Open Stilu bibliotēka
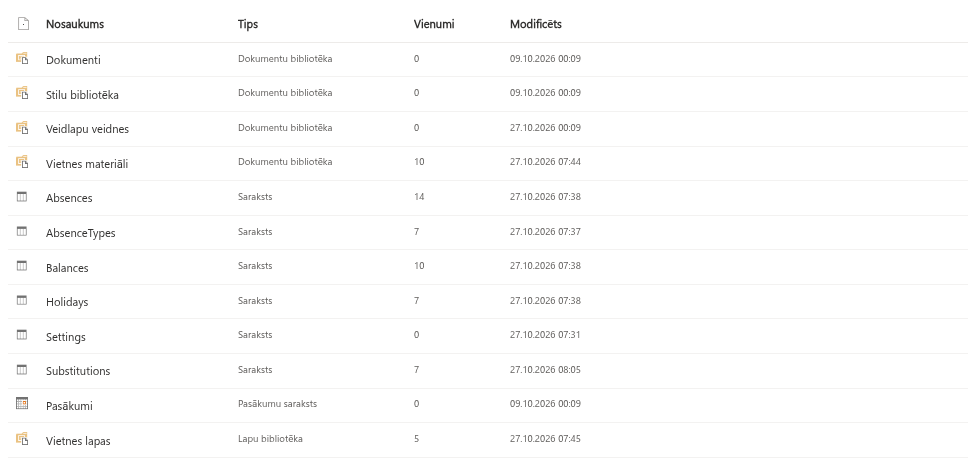Screen dimensions: 968x465 coord(82,95)
